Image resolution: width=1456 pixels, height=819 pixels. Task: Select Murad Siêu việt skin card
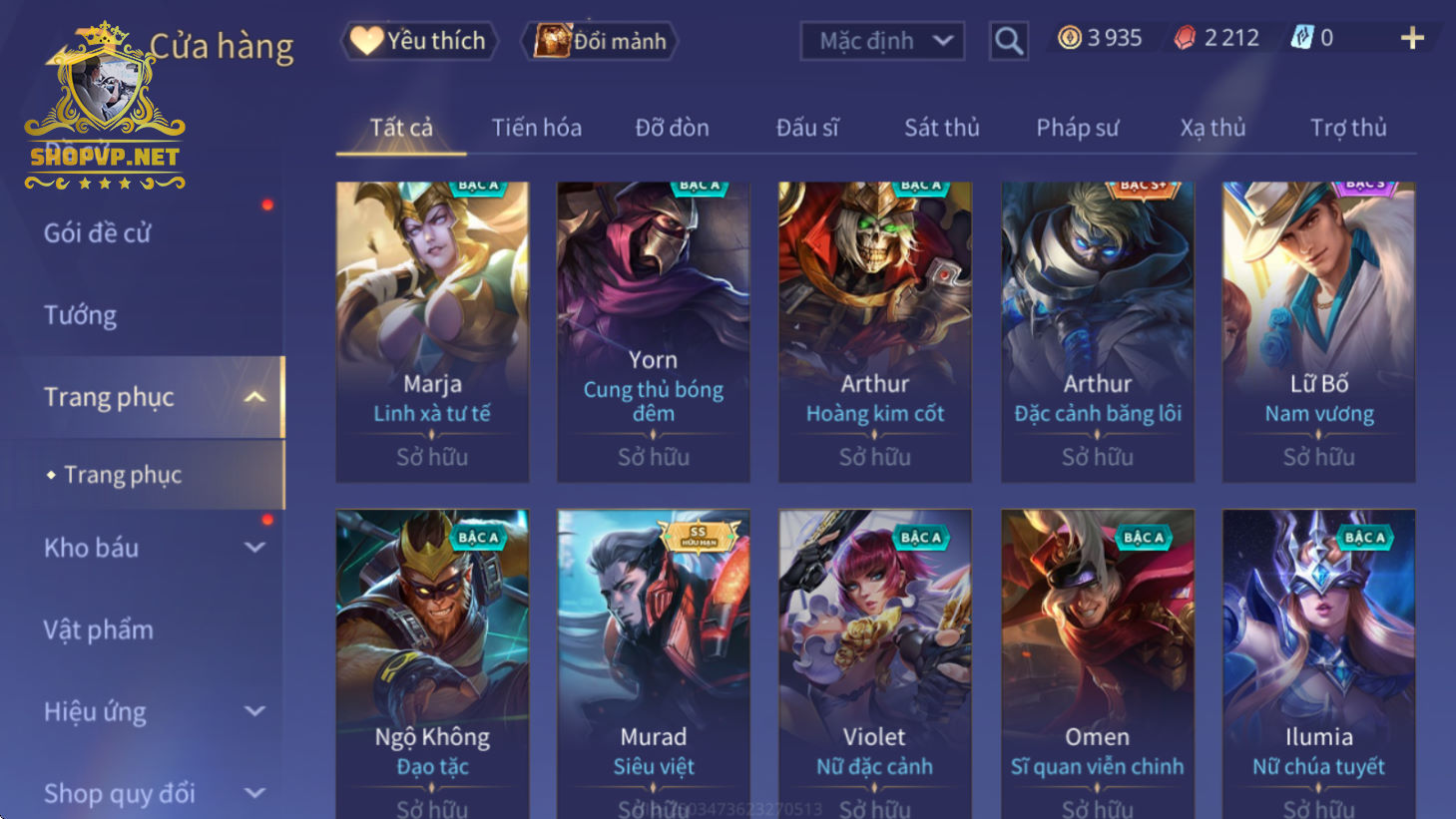click(x=654, y=663)
